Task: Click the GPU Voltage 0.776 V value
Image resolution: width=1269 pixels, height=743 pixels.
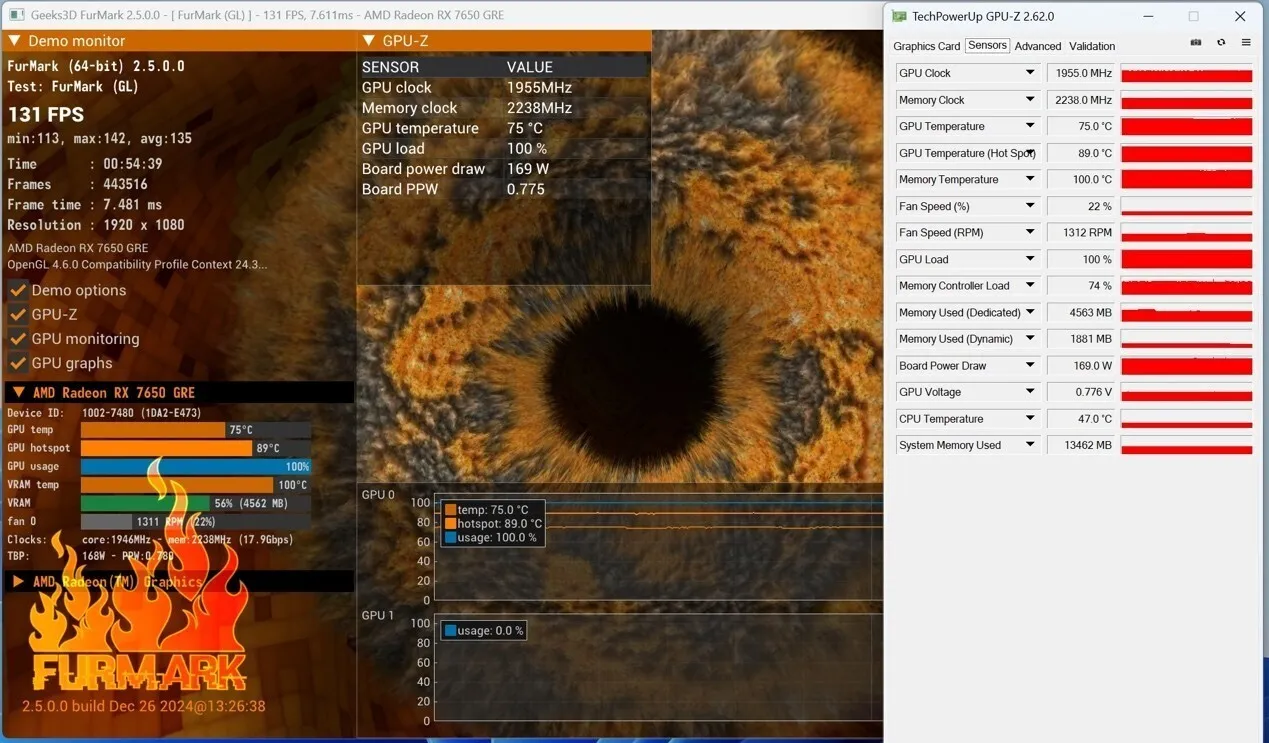Action: [1081, 392]
